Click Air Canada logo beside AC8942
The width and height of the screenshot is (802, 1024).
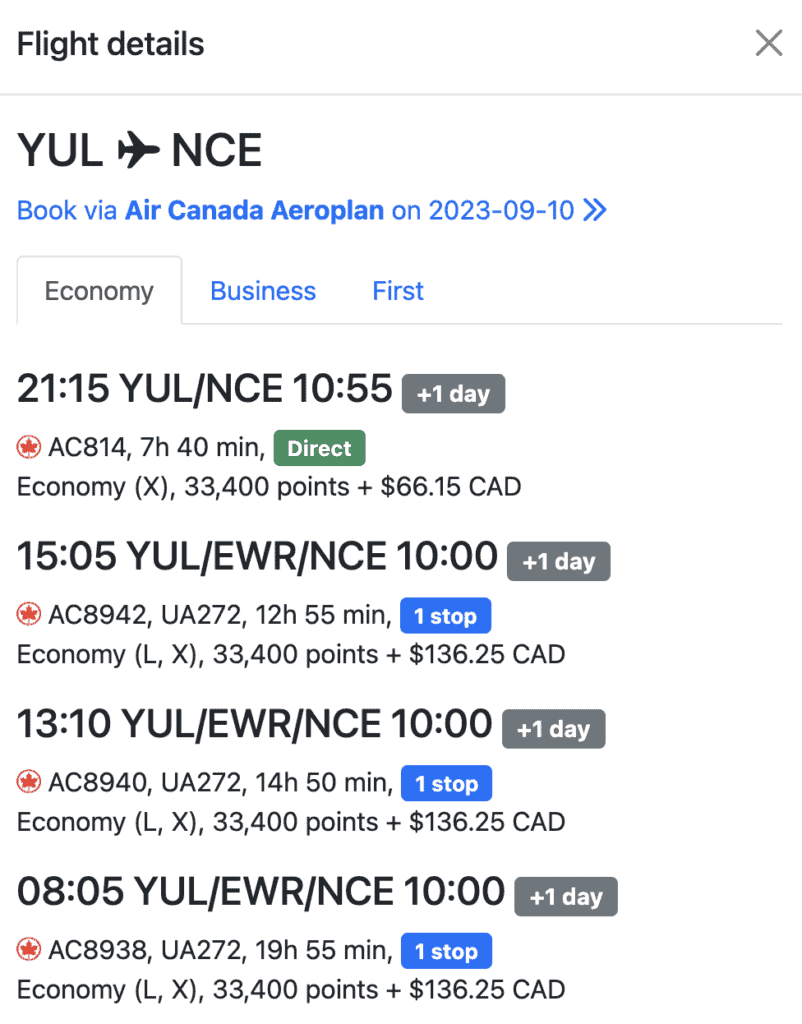click(x=29, y=616)
